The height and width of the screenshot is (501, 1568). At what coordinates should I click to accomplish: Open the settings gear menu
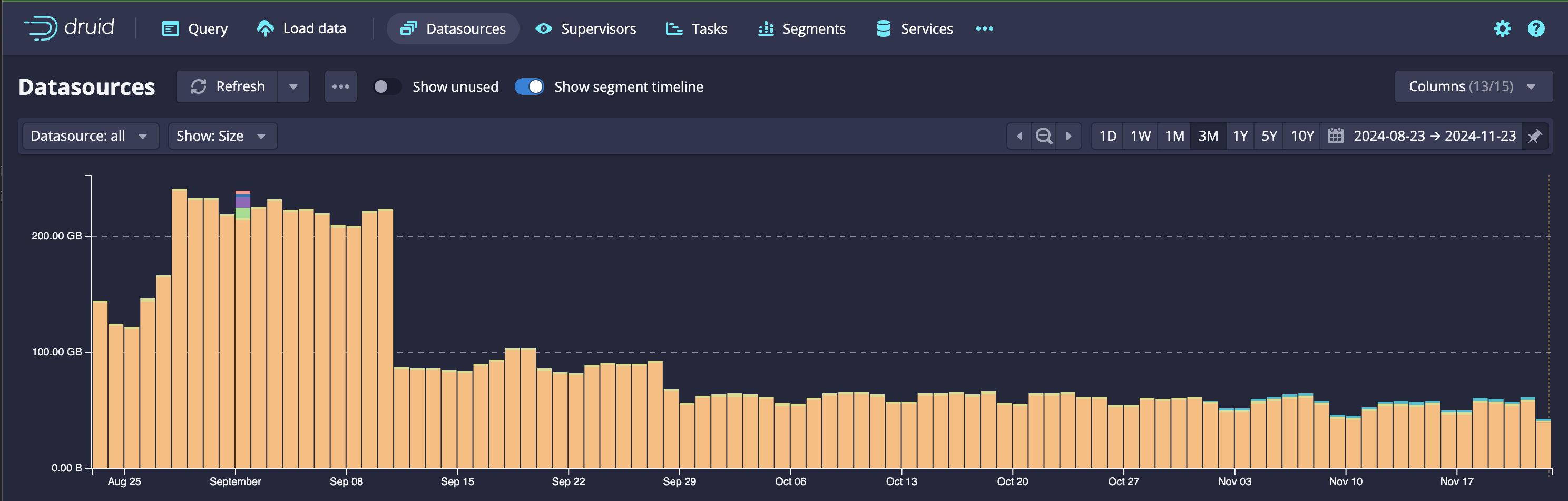tap(1502, 28)
